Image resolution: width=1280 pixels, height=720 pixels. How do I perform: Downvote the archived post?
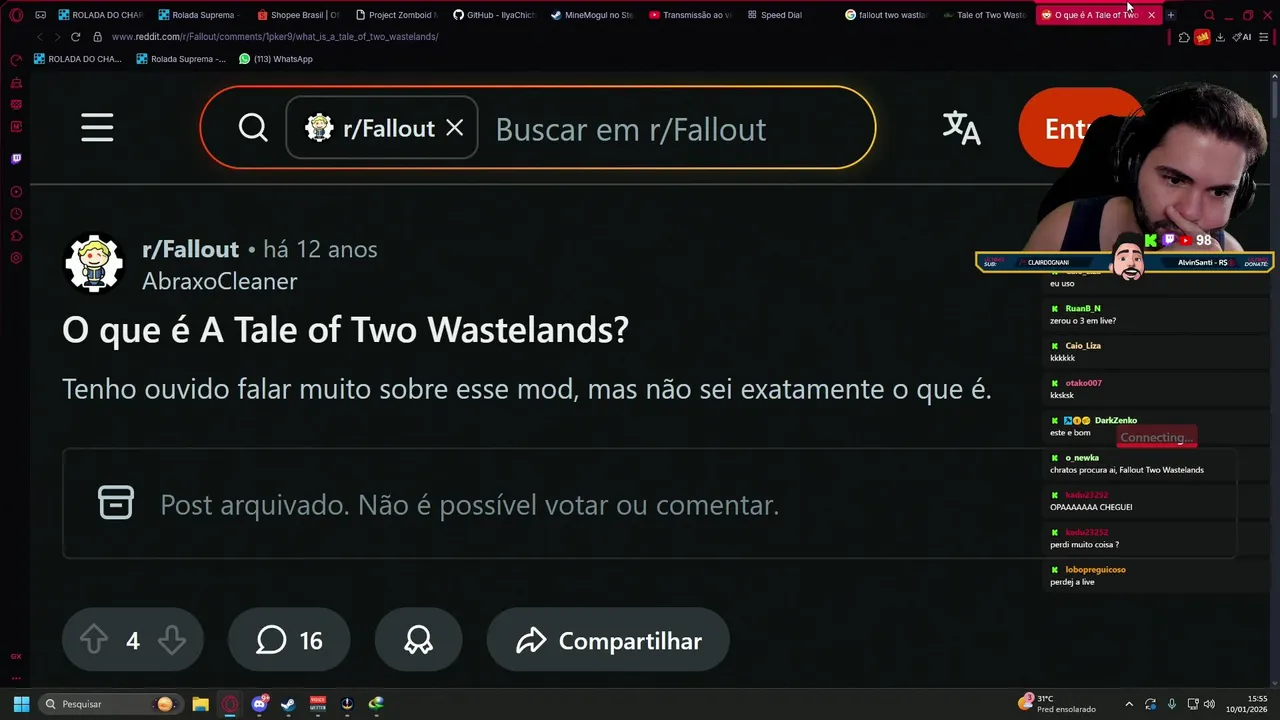pyautogui.click(x=172, y=640)
